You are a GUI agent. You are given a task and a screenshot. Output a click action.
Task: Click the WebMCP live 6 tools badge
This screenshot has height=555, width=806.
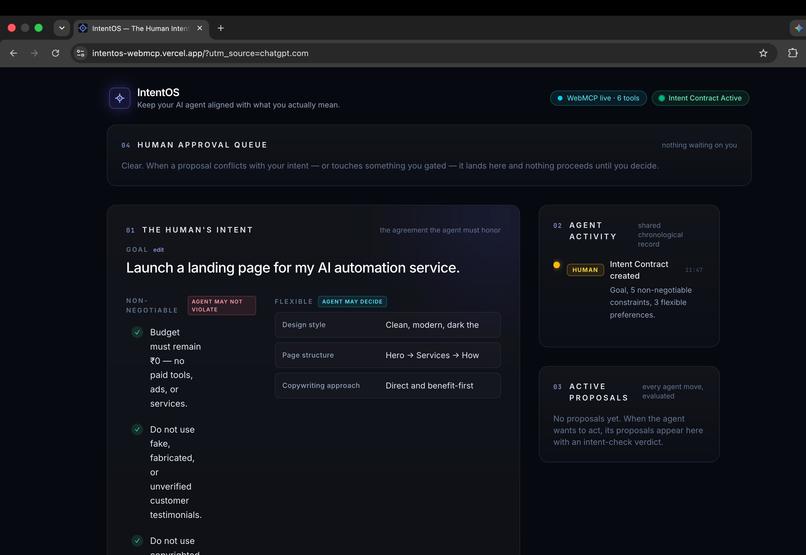(x=598, y=98)
